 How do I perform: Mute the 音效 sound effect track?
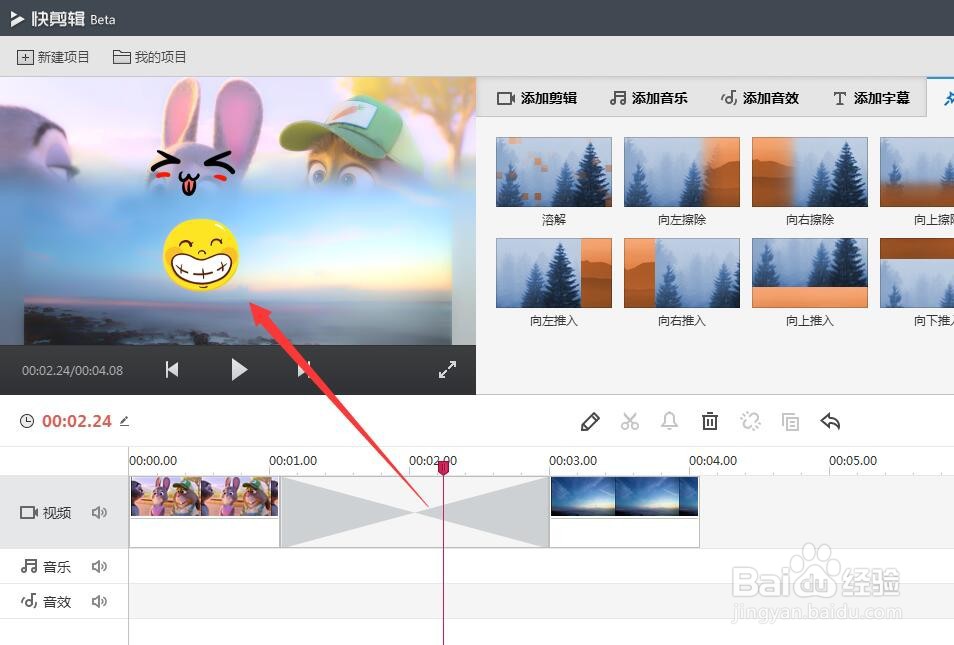click(99, 601)
